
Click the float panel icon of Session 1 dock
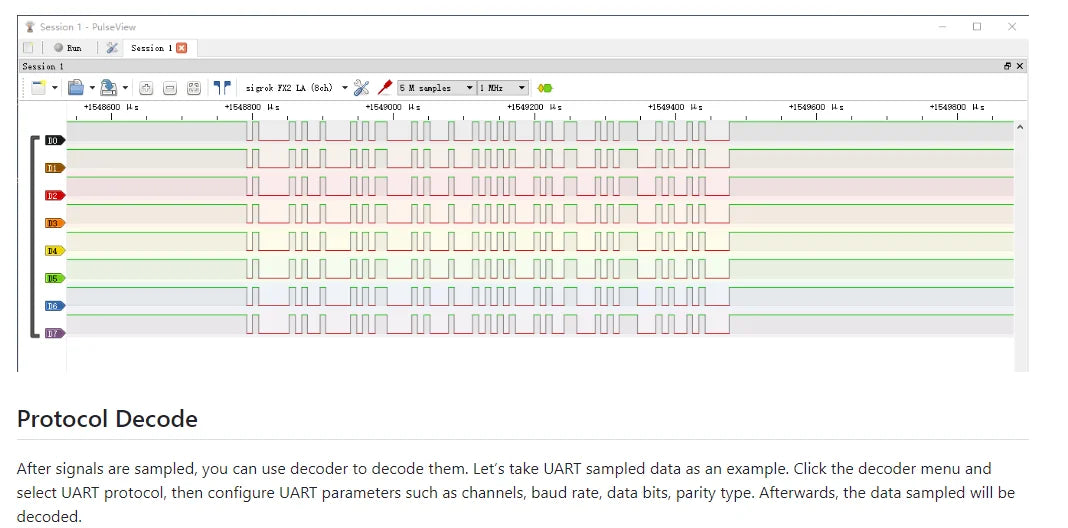point(1007,66)
